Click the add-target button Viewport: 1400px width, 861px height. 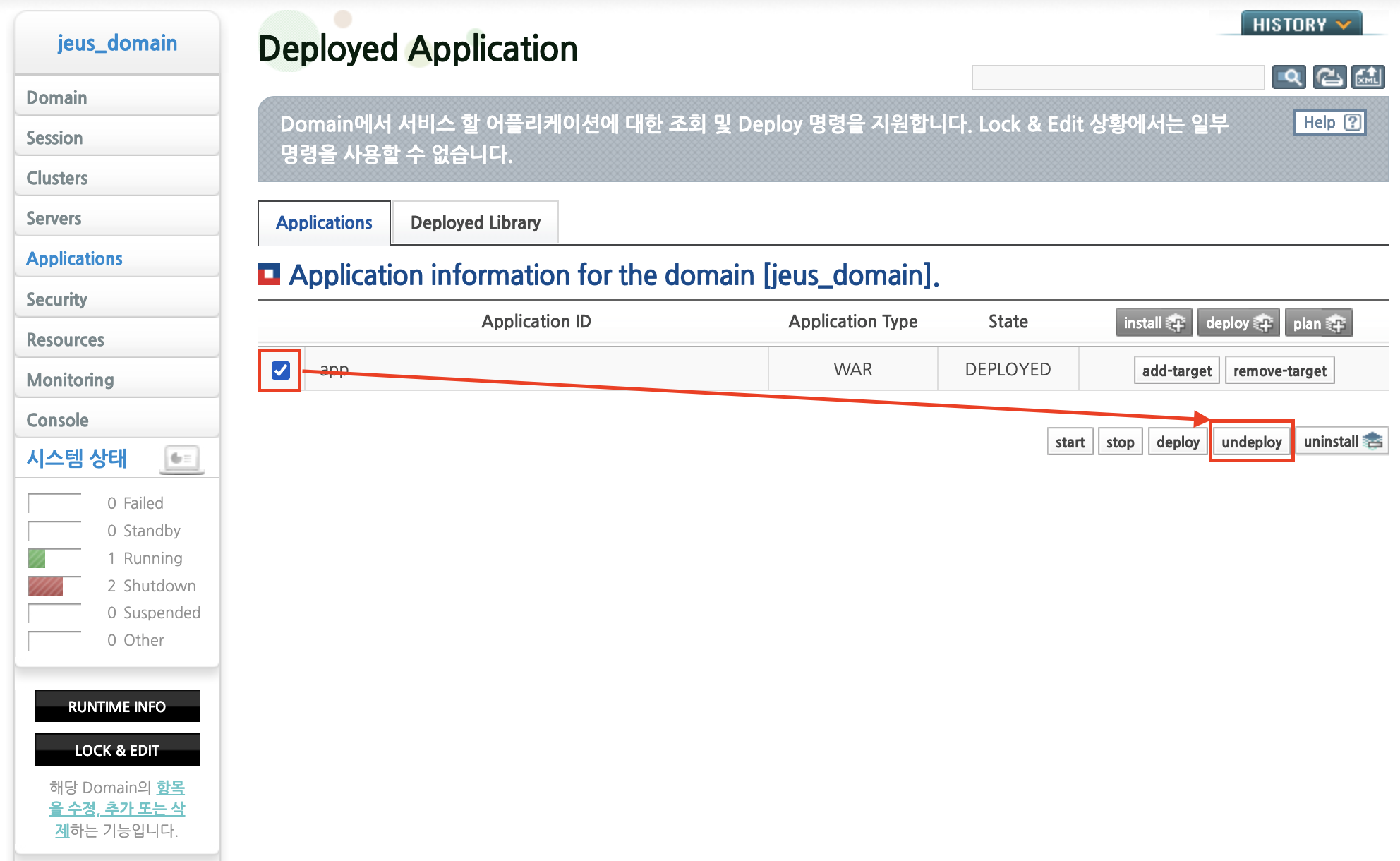point(1176,371)
